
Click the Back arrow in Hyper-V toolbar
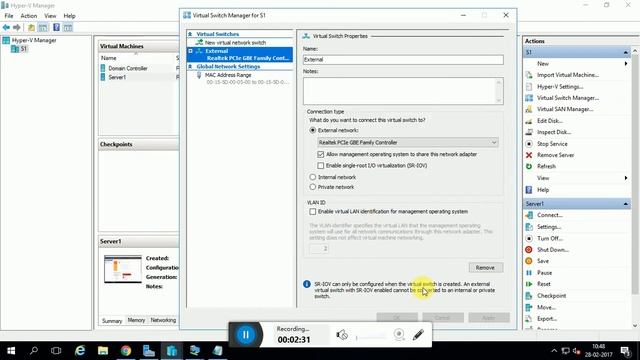[x=6, y=27]
